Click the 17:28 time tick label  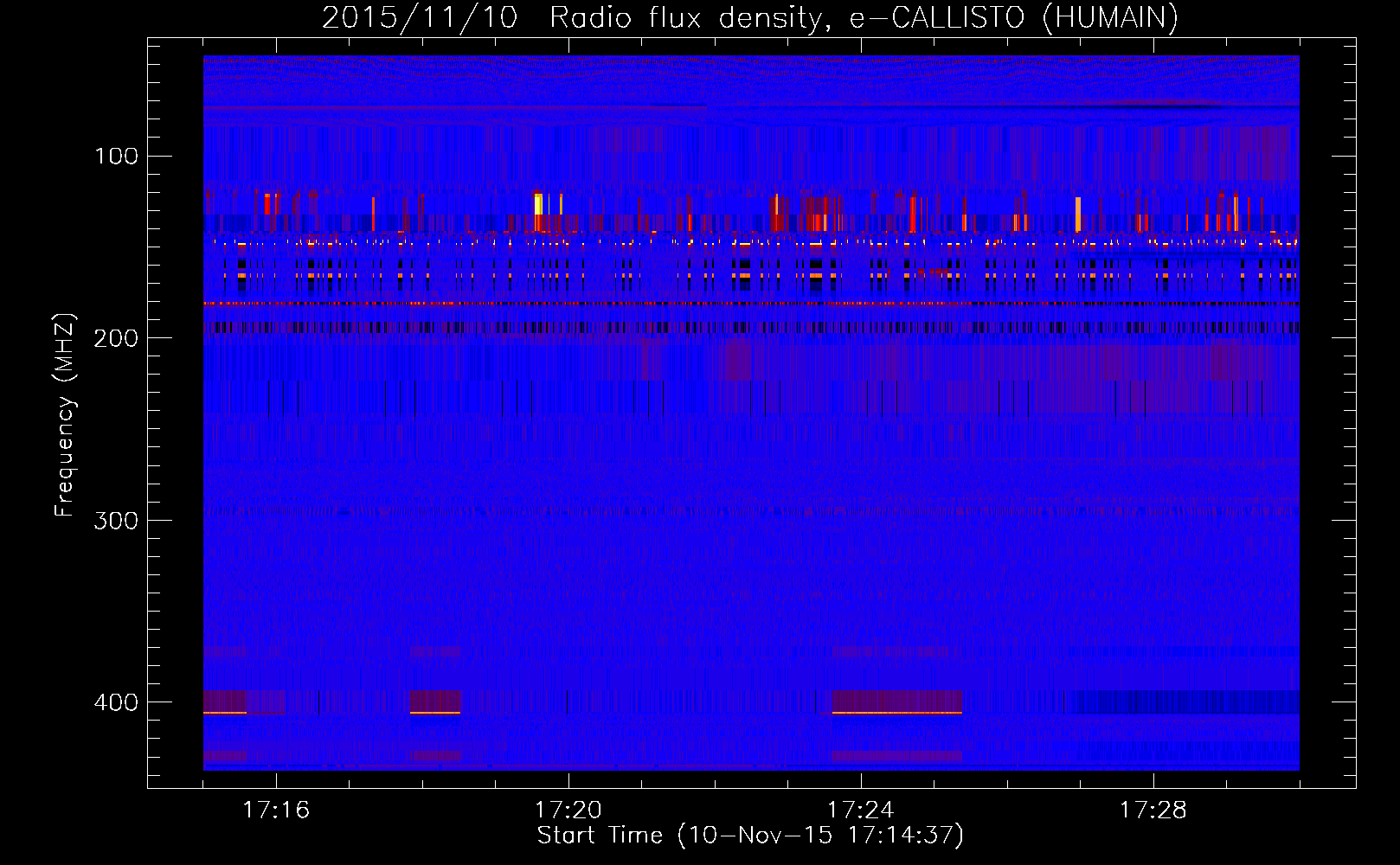pos(1153,811)
